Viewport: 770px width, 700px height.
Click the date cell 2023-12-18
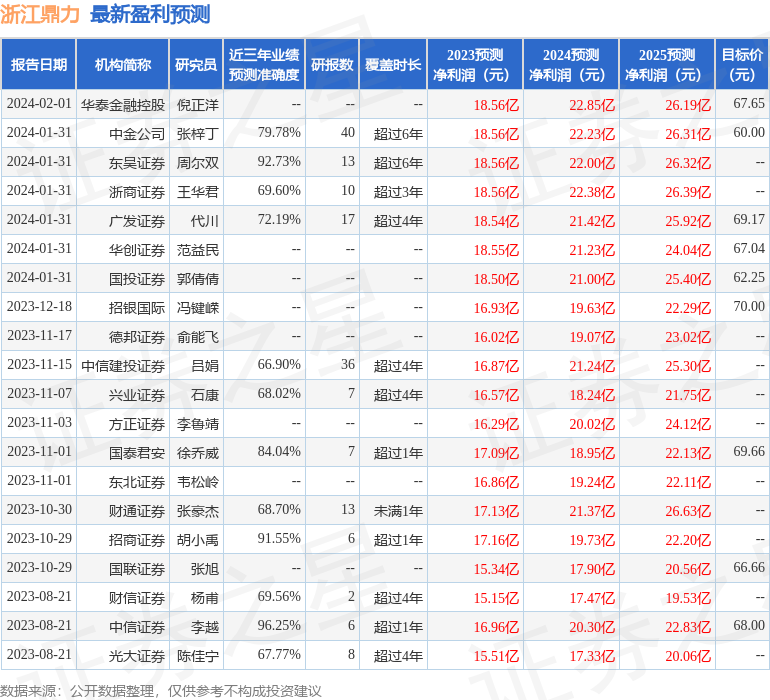[39, 307]
